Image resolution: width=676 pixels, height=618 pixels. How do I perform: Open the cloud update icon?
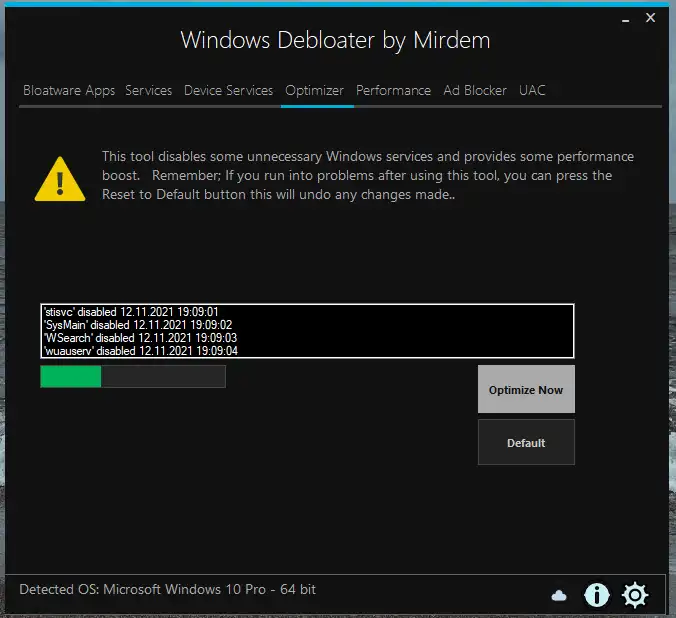click(559, 596)
